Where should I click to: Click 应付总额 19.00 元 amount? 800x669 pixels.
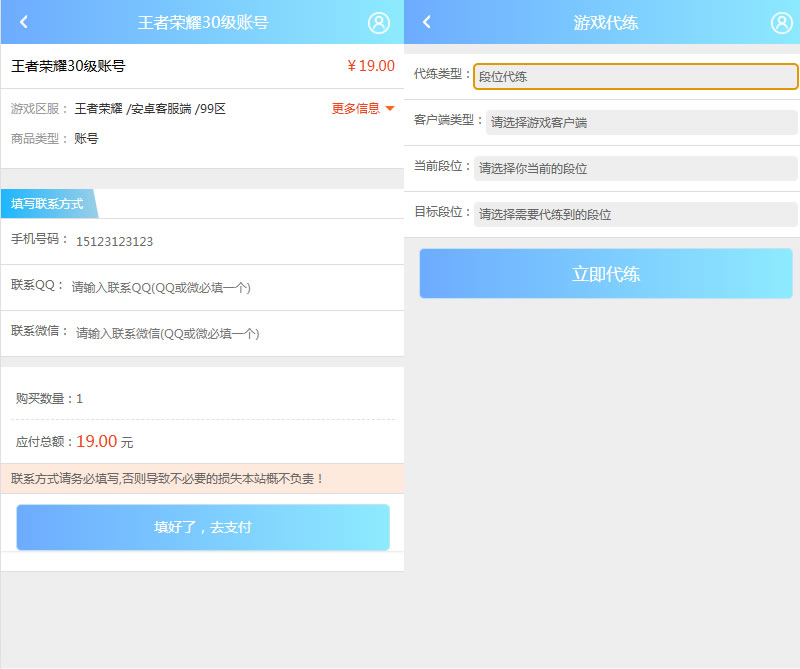coord(105,441)
